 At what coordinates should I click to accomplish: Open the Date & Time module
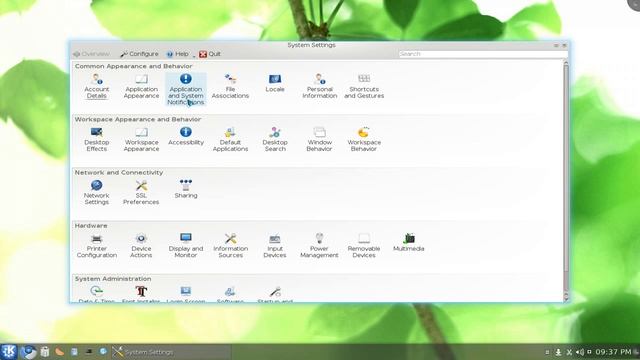97,294
